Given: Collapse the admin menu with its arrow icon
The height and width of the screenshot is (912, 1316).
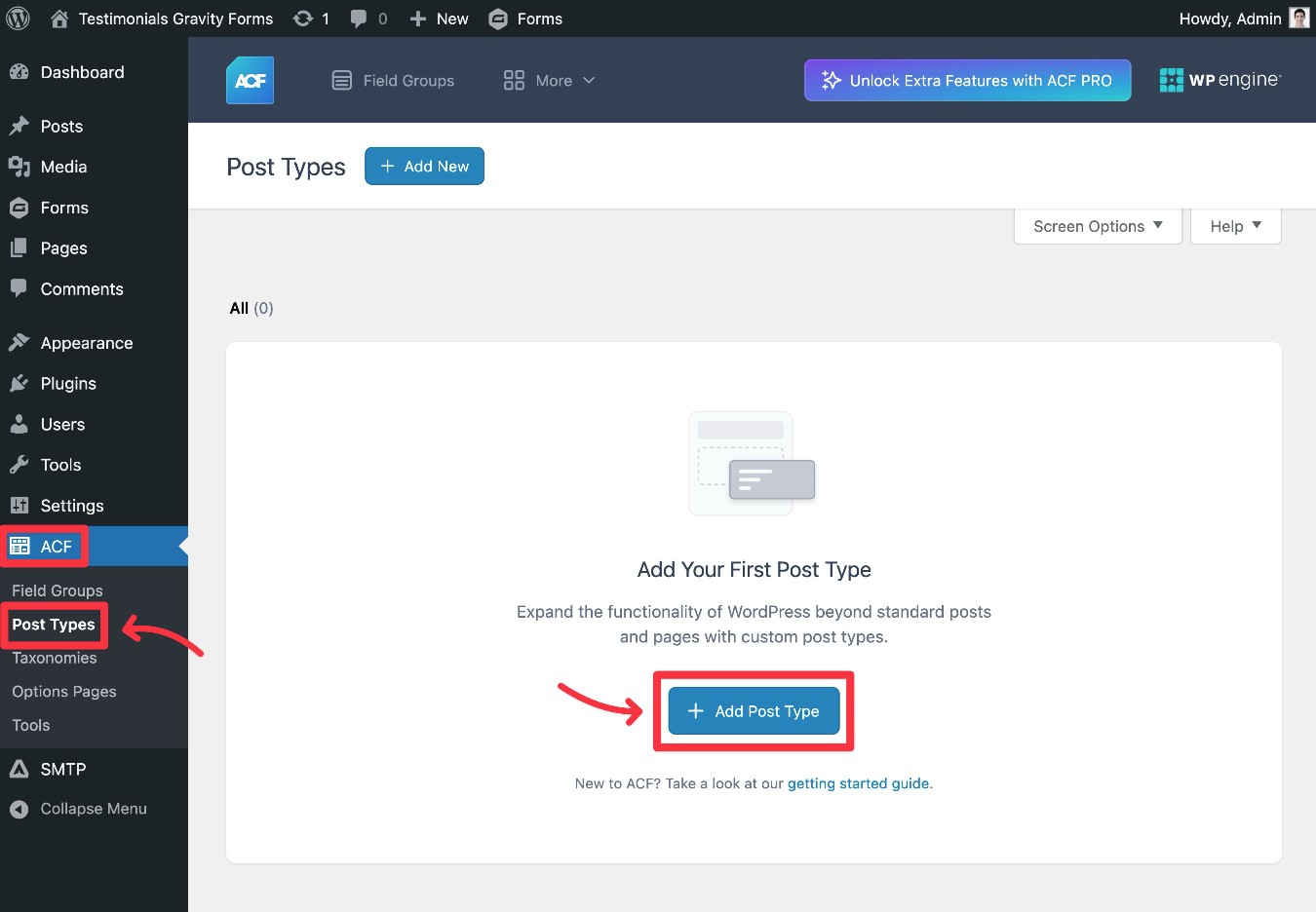Looking at the screenshot, I should click(x=19, y=808).
